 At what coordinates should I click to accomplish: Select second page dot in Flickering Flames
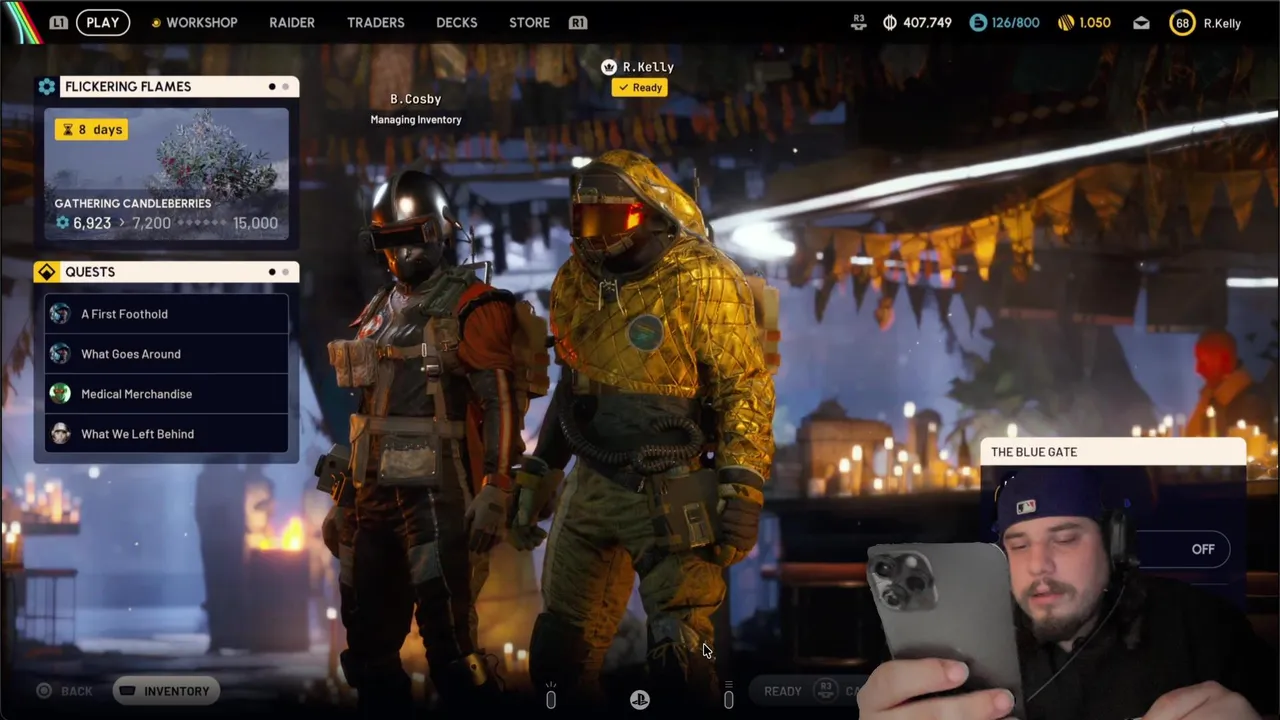[x=285, y=87]
